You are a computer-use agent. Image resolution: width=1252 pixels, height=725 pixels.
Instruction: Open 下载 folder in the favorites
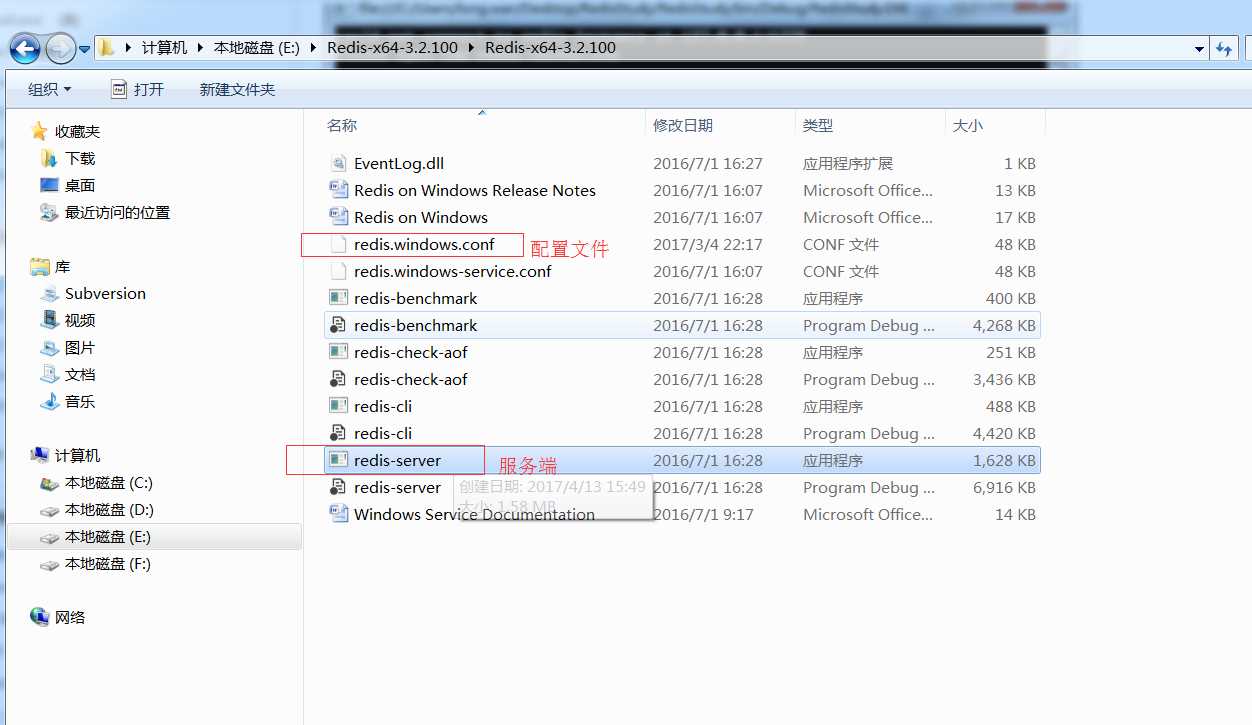coord(80,158)
